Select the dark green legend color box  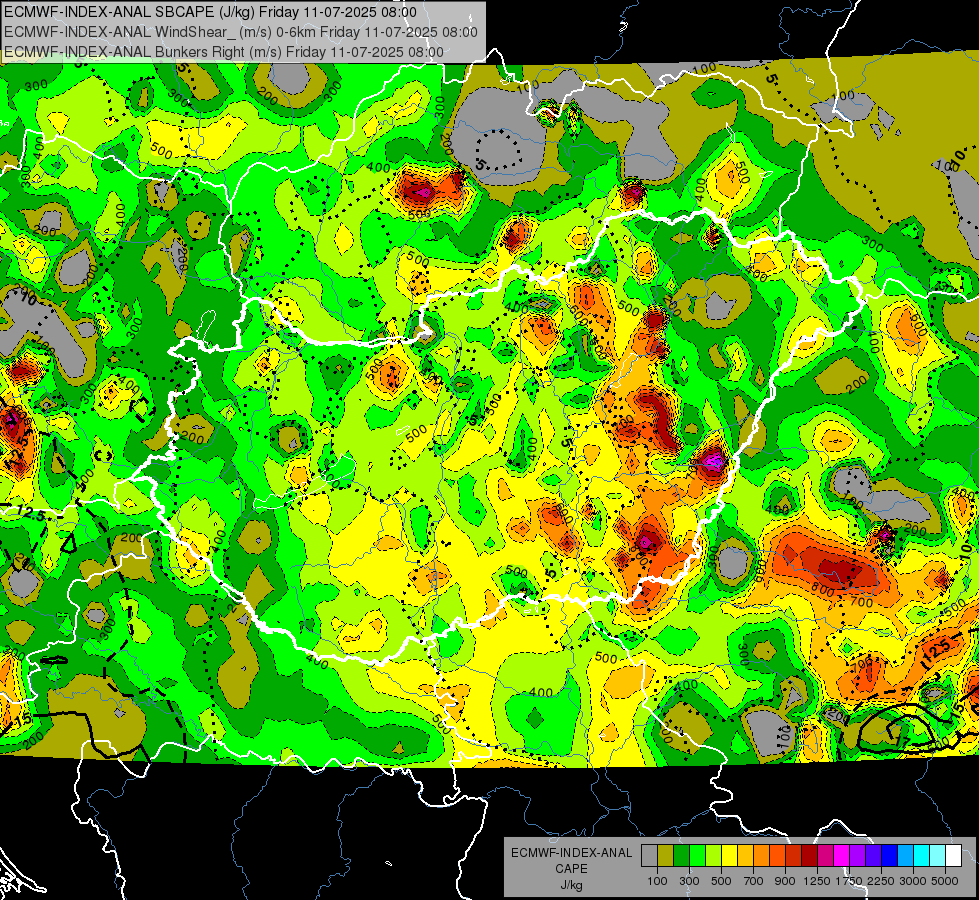tap(681, 856)
